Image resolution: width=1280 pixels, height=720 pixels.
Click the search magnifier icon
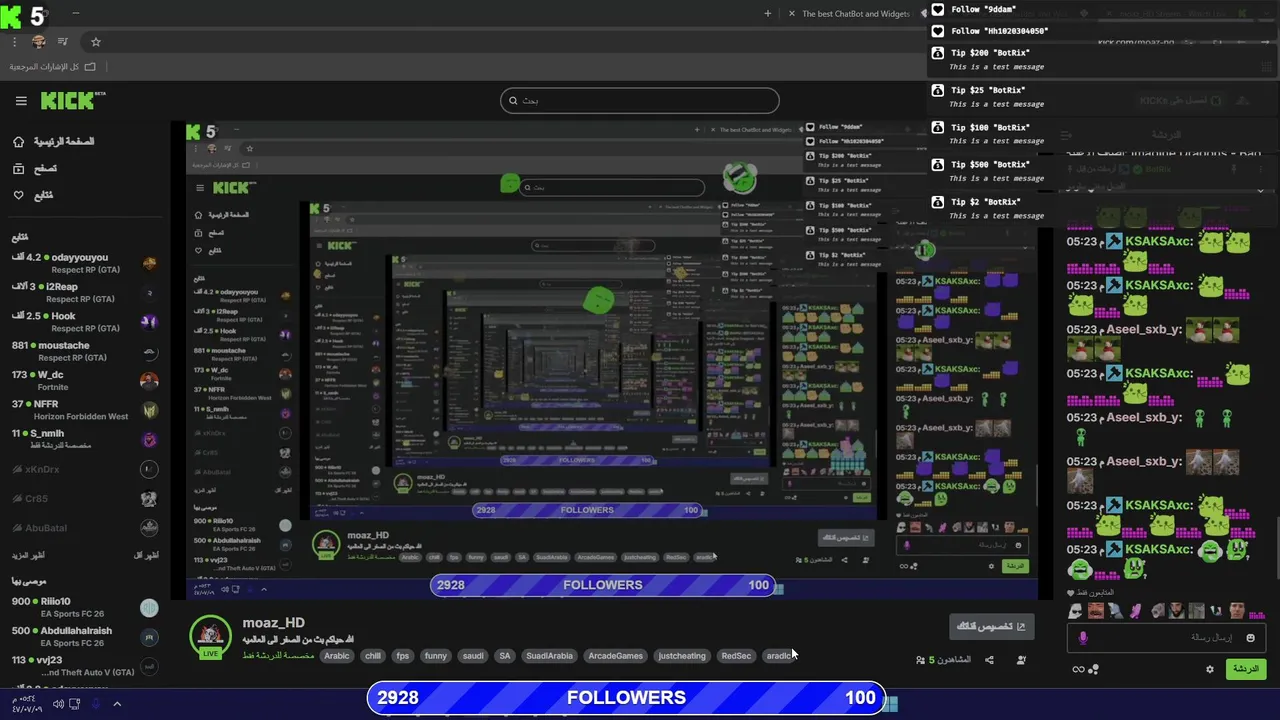point(513,100)
